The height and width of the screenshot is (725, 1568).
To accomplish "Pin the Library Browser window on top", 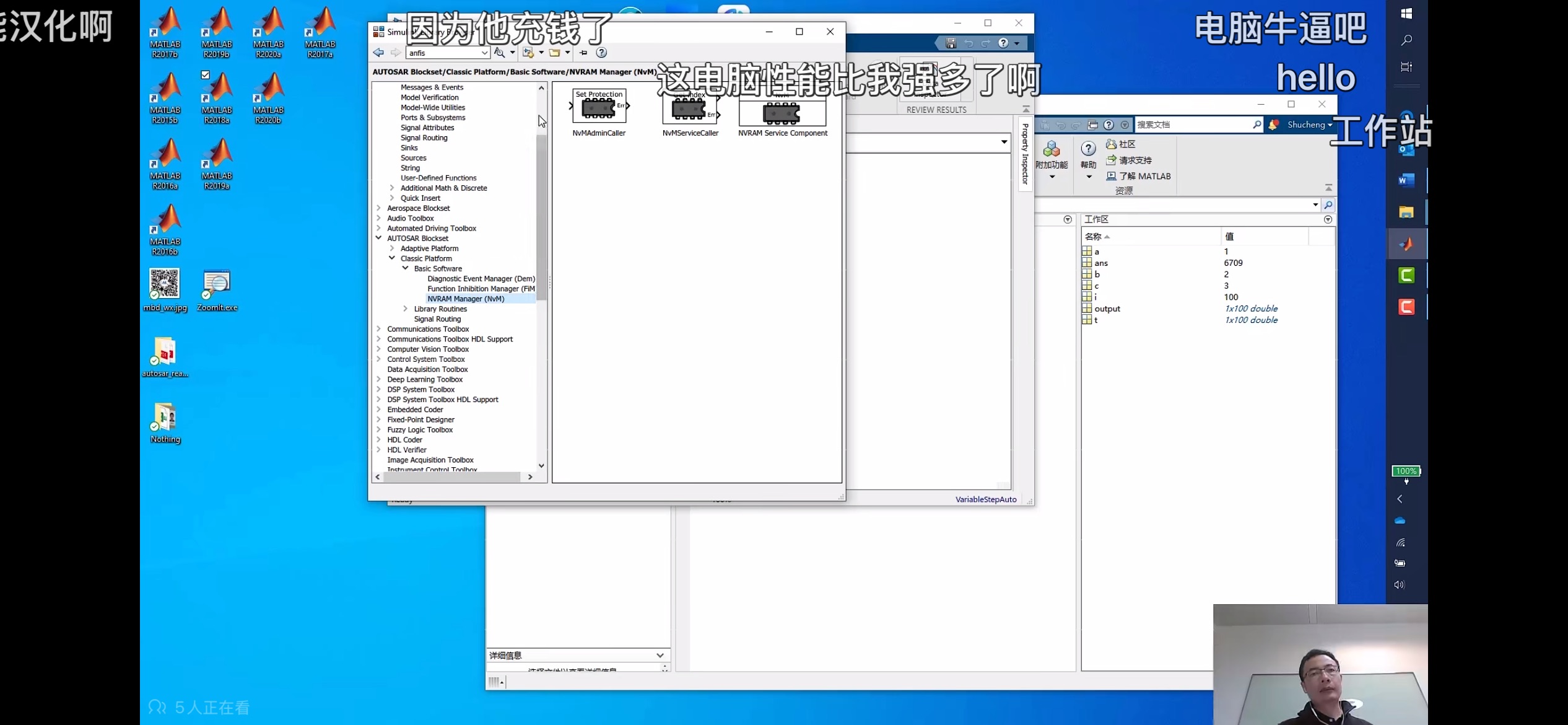I will (x=583, y=53).
